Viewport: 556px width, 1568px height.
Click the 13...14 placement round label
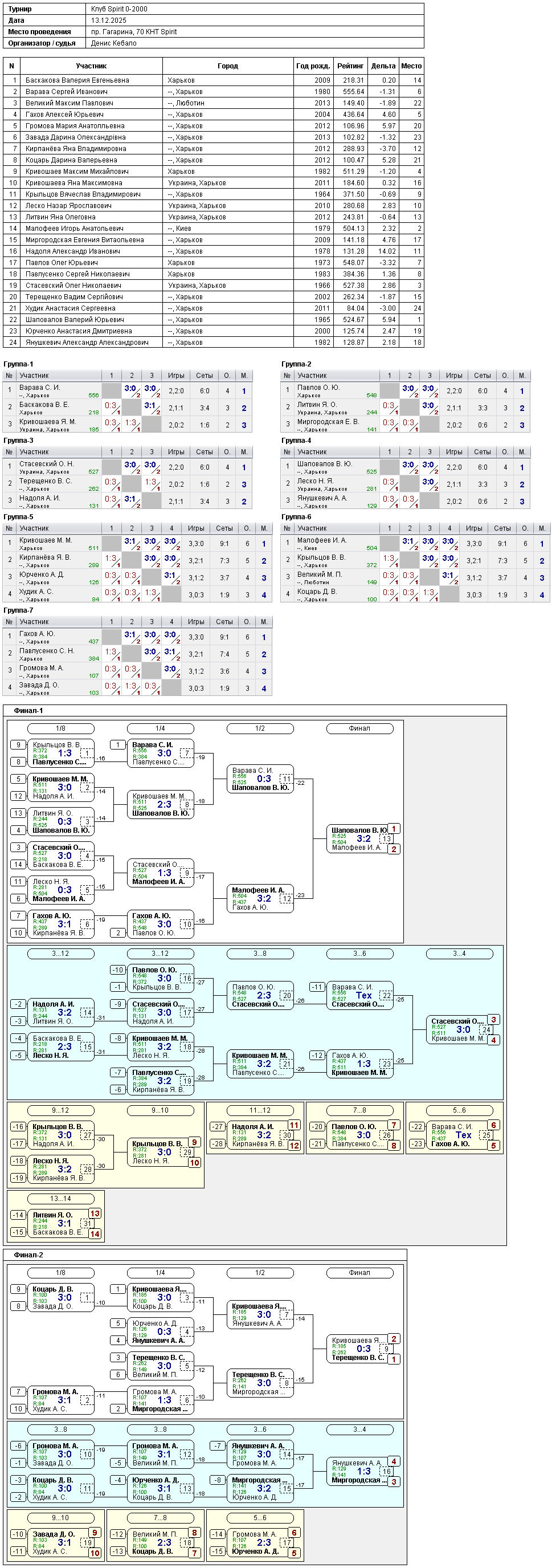coord(60,1199)
